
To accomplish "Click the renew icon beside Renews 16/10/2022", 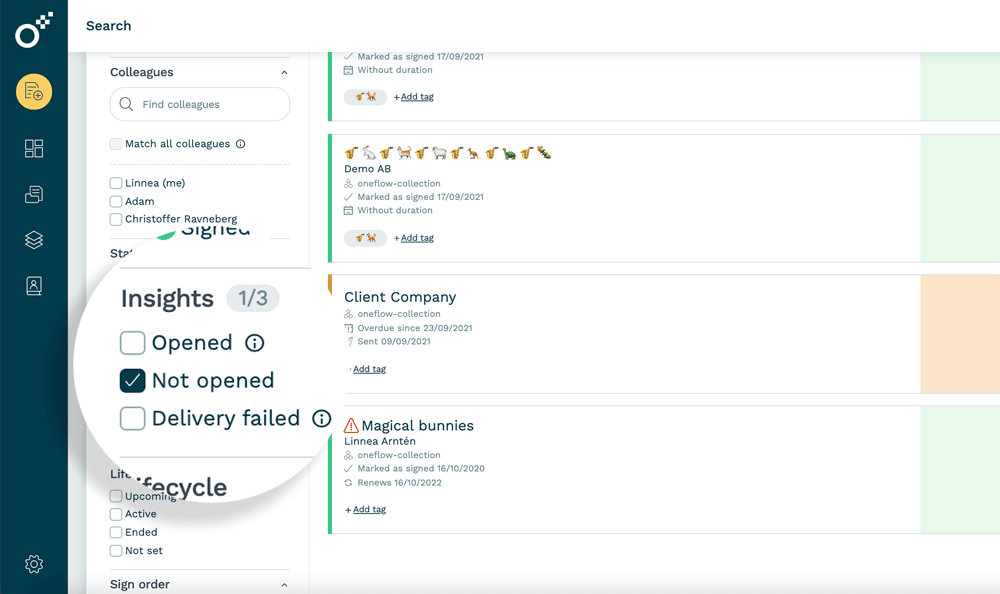I will click(x=348, y=483).
